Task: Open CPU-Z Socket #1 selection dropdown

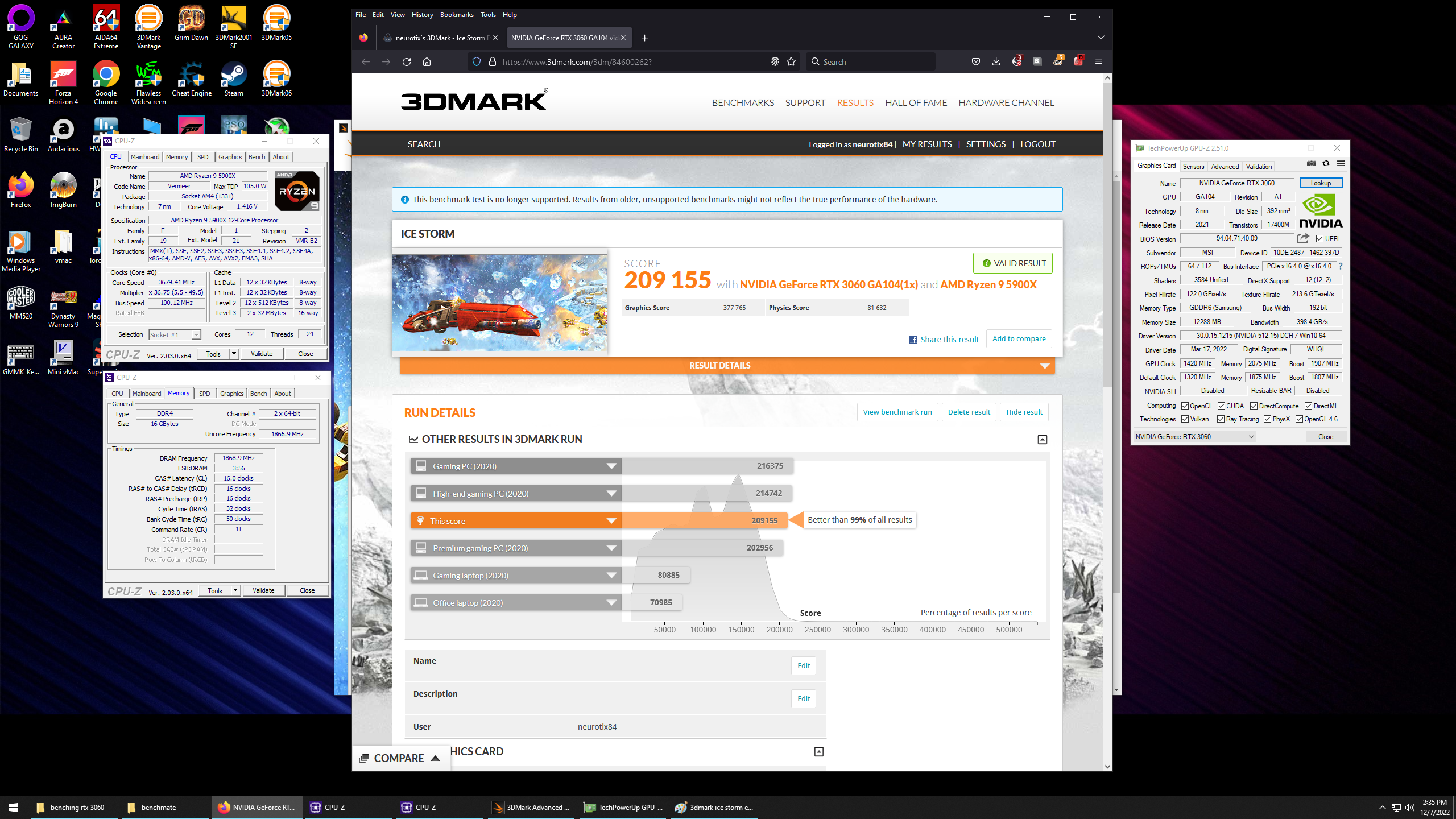Action: [175, 335]
